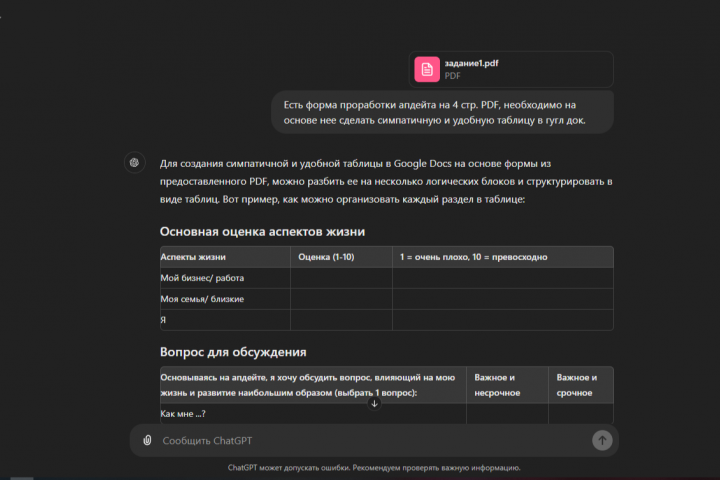This screenshot has height=480, width=720.
Task: Click the scroll-to-bottom down arrow button
Action: pyautogui.click(x=374, y=403)
